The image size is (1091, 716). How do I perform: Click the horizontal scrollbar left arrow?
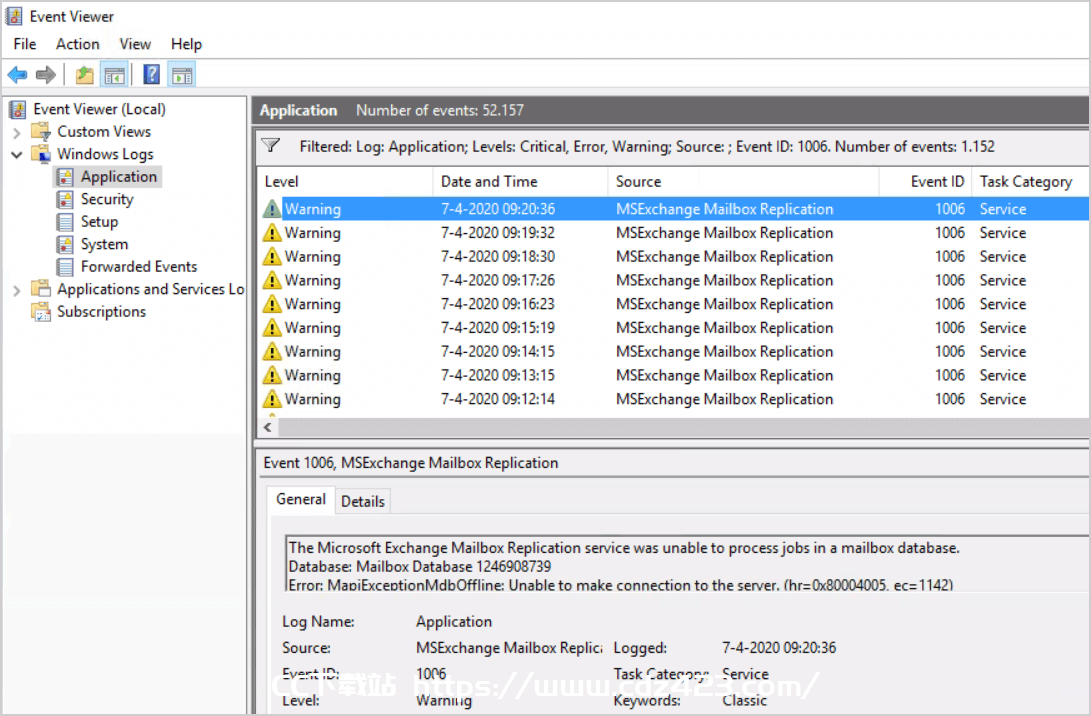tap(268, 427)
